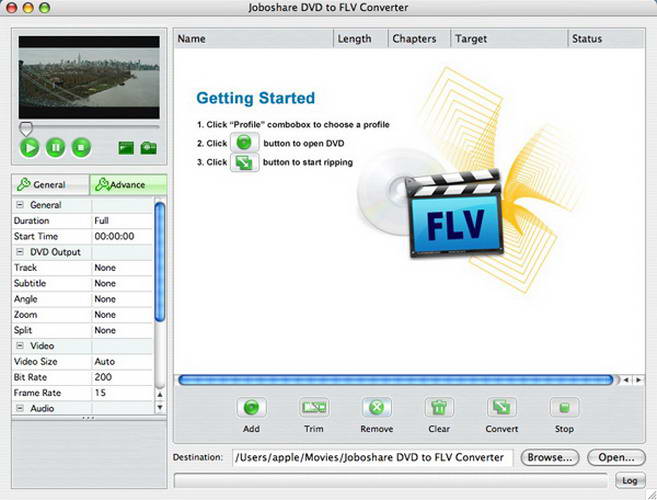The width and height of the screenshot is (657, 500).
Task: Click the Name column header
Action: (253, 39)
